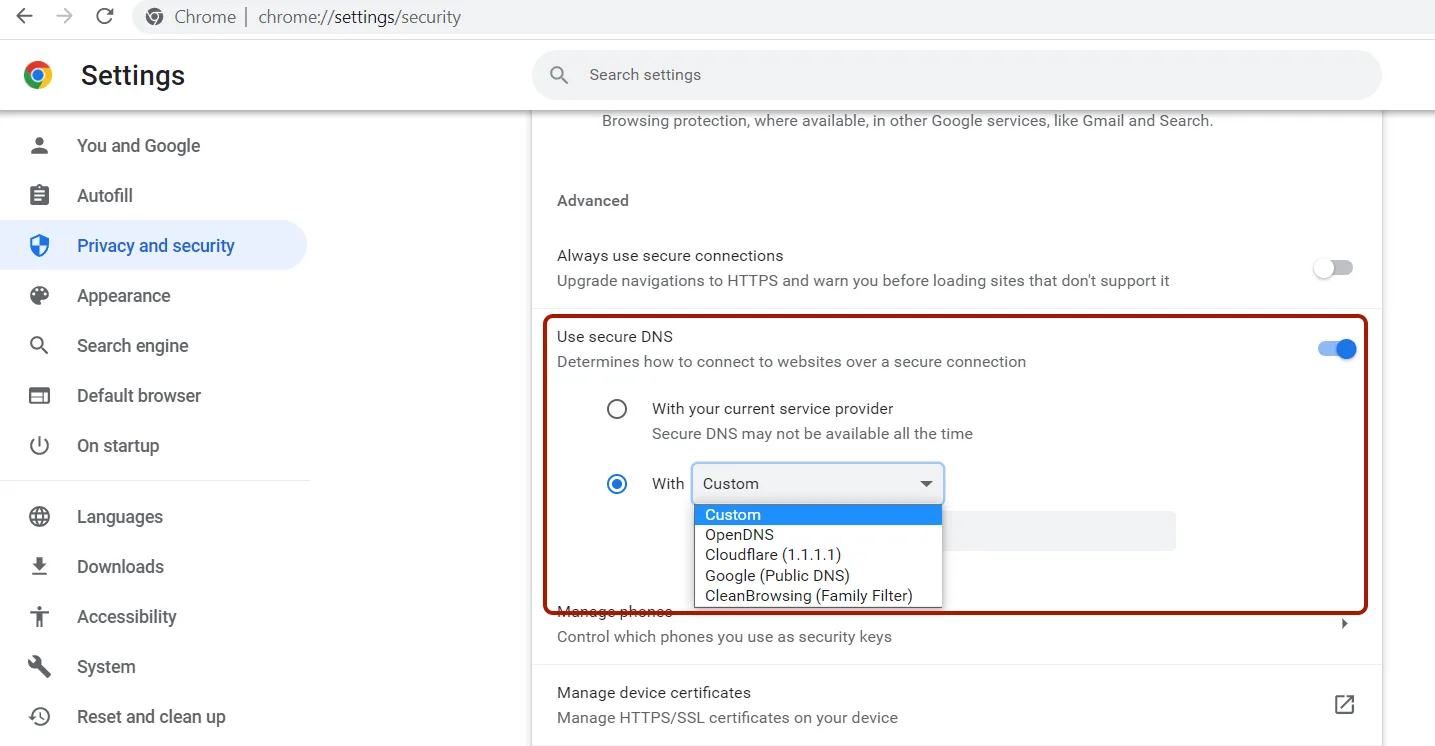Open the secure DNS provider dropdown

pyautogui.click(x=817, y=483)
